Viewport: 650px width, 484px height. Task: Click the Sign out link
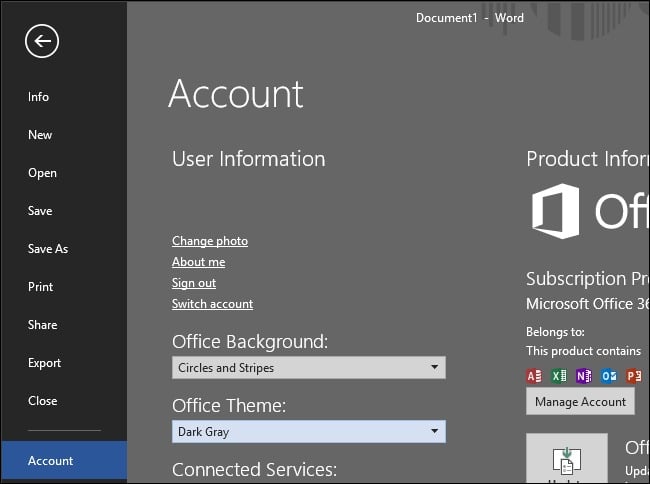click(x=194, y=283)
